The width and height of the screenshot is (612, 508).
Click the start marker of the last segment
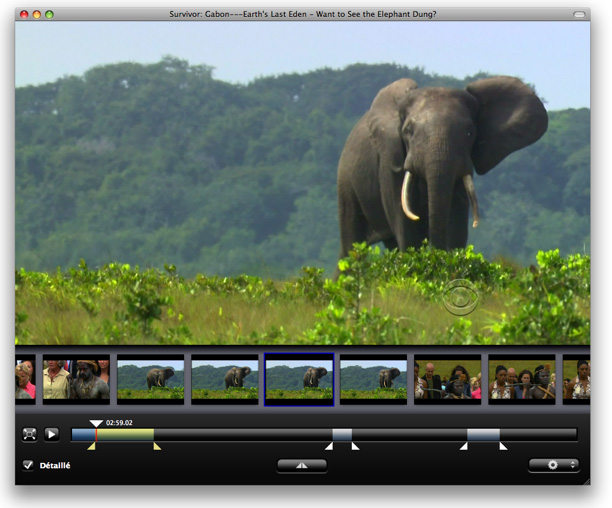[463, 446]
